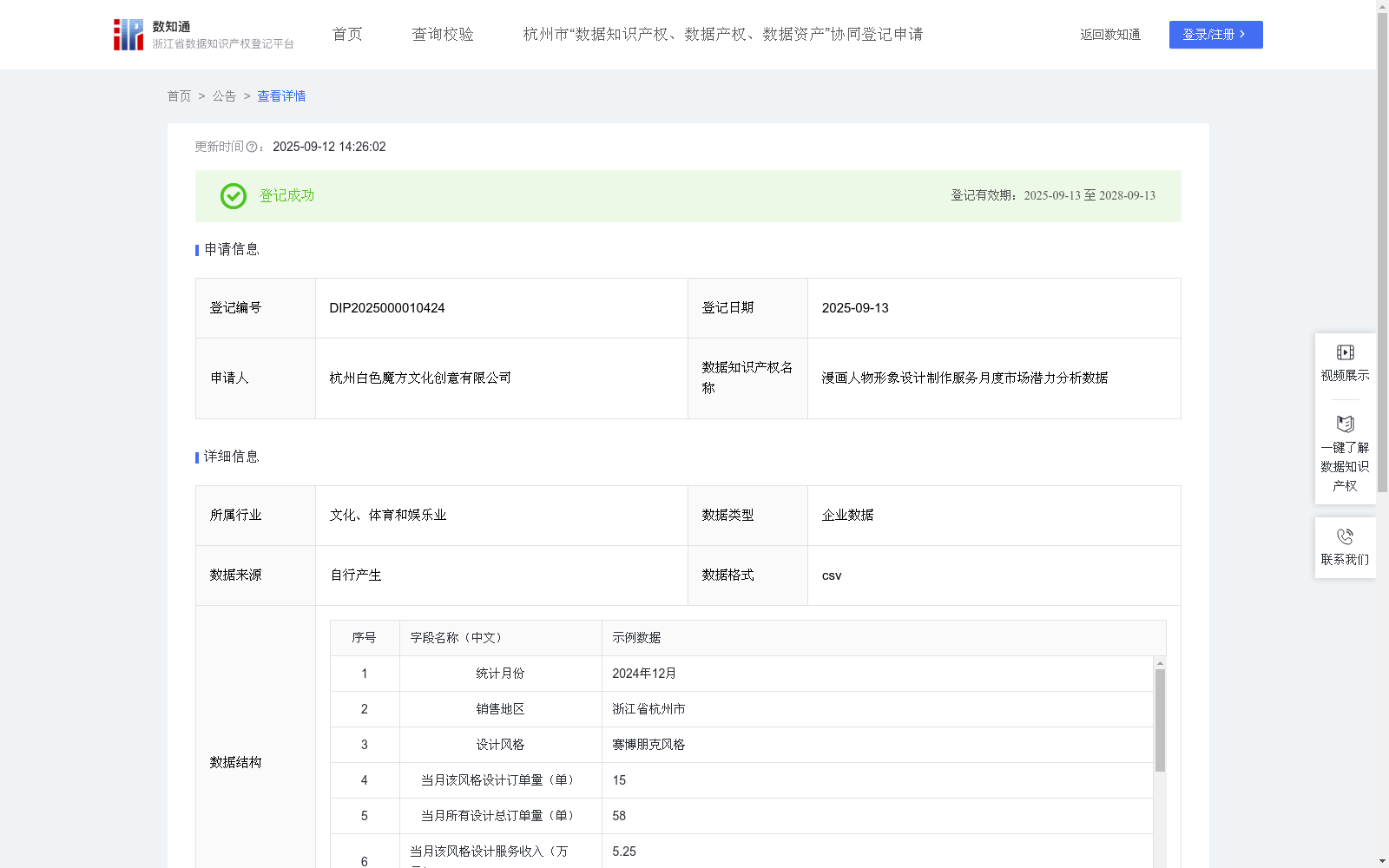Click the data table scroll-up arrow
This screenshot has height=868, width=1389.
pos(1160,663)
